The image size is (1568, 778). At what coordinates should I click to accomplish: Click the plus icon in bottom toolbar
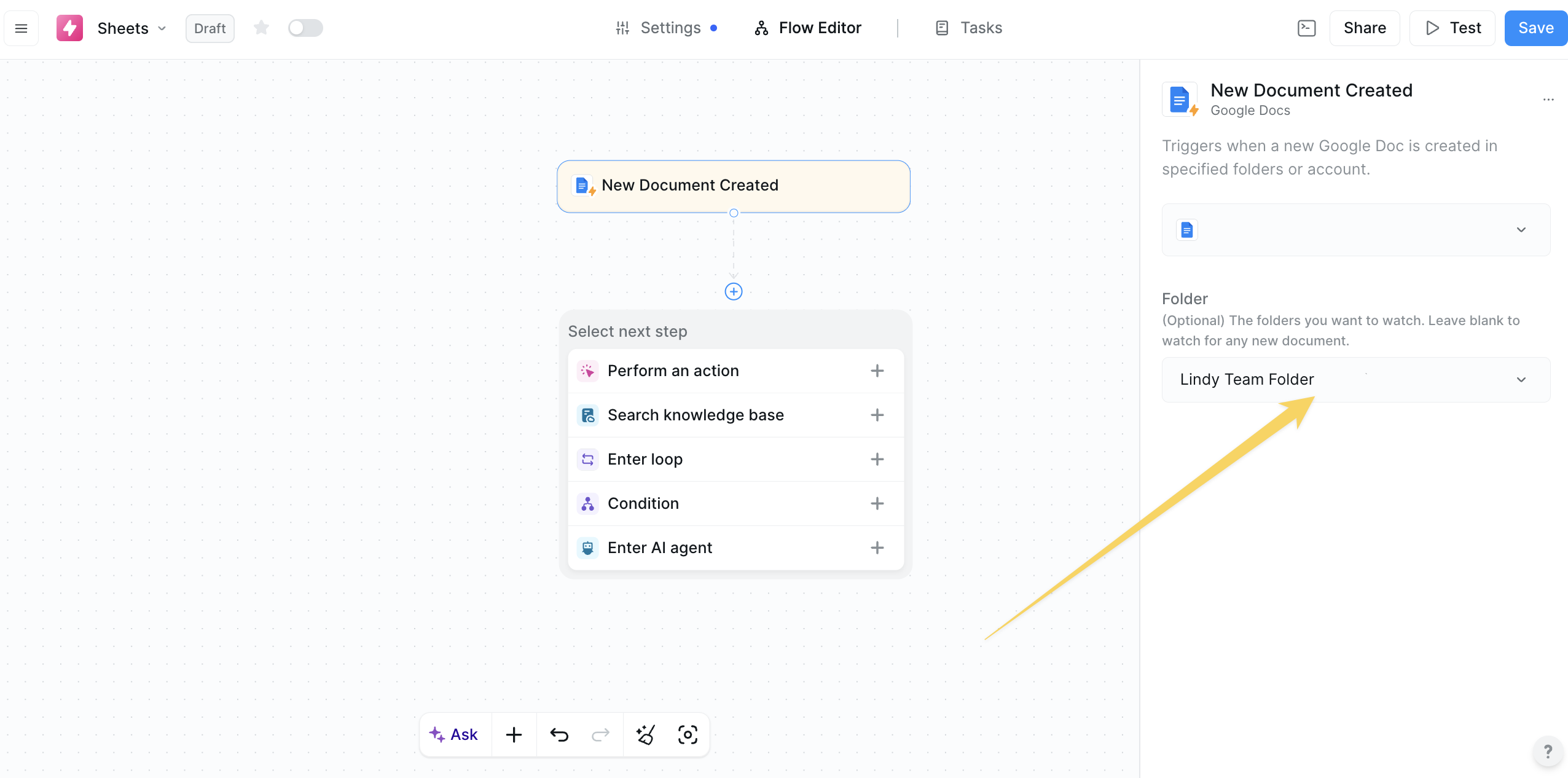click(514, 734)
